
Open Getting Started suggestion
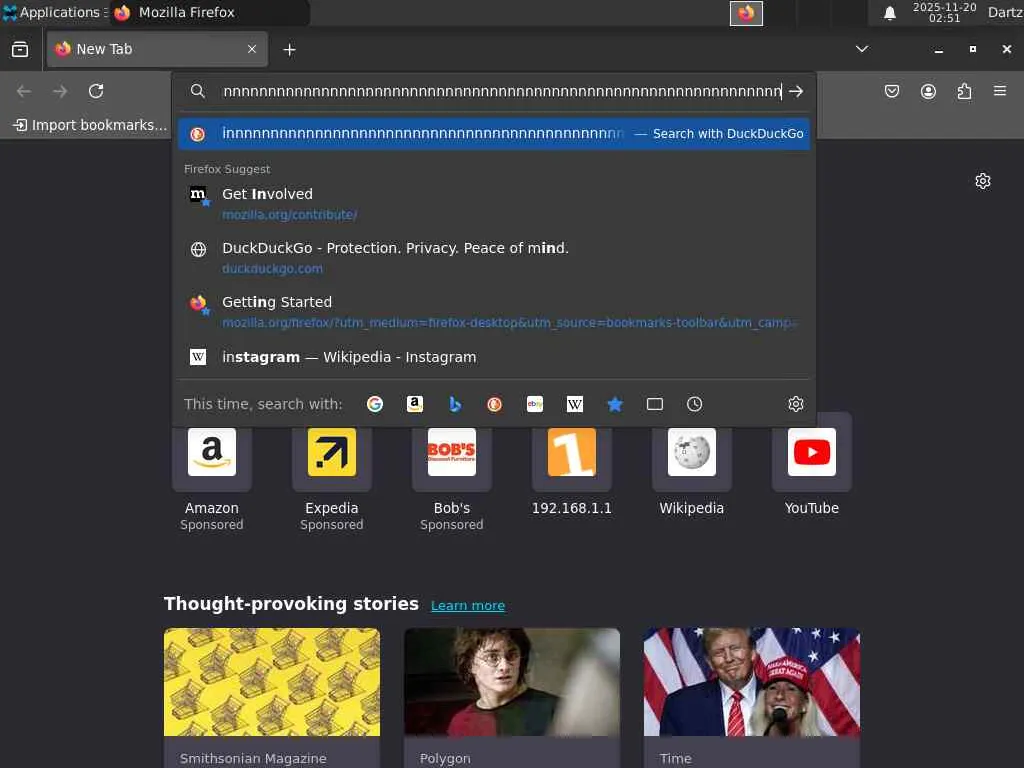tap(494, 312)
